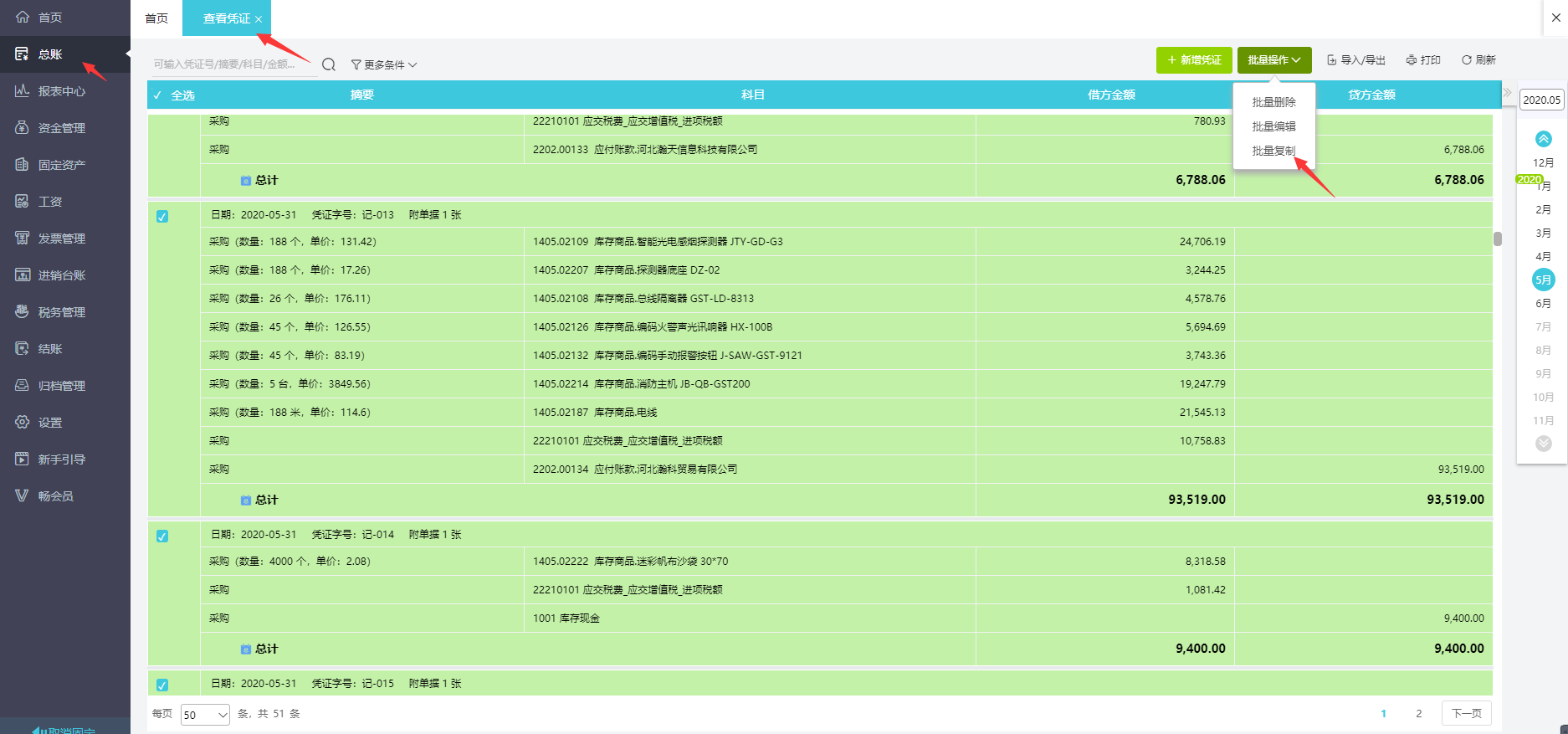Click the voucher search input field

coord(233,64)
